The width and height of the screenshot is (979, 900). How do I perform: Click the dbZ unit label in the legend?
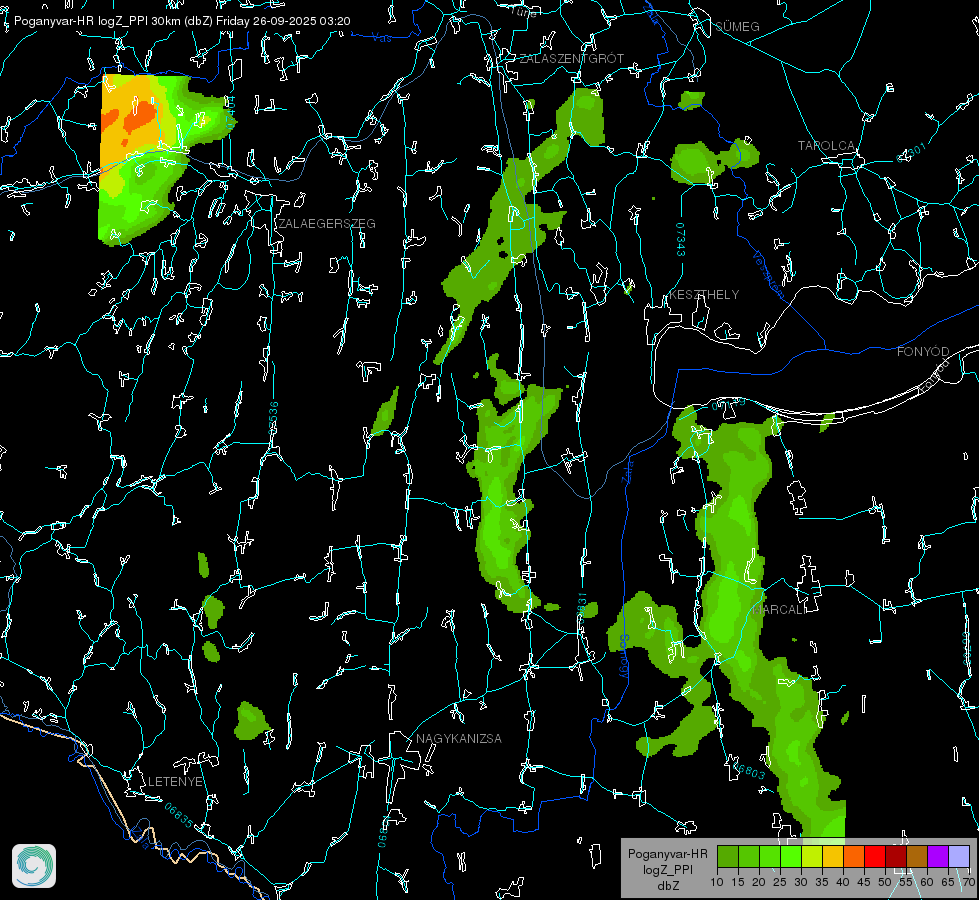click(x=667, y=886)
